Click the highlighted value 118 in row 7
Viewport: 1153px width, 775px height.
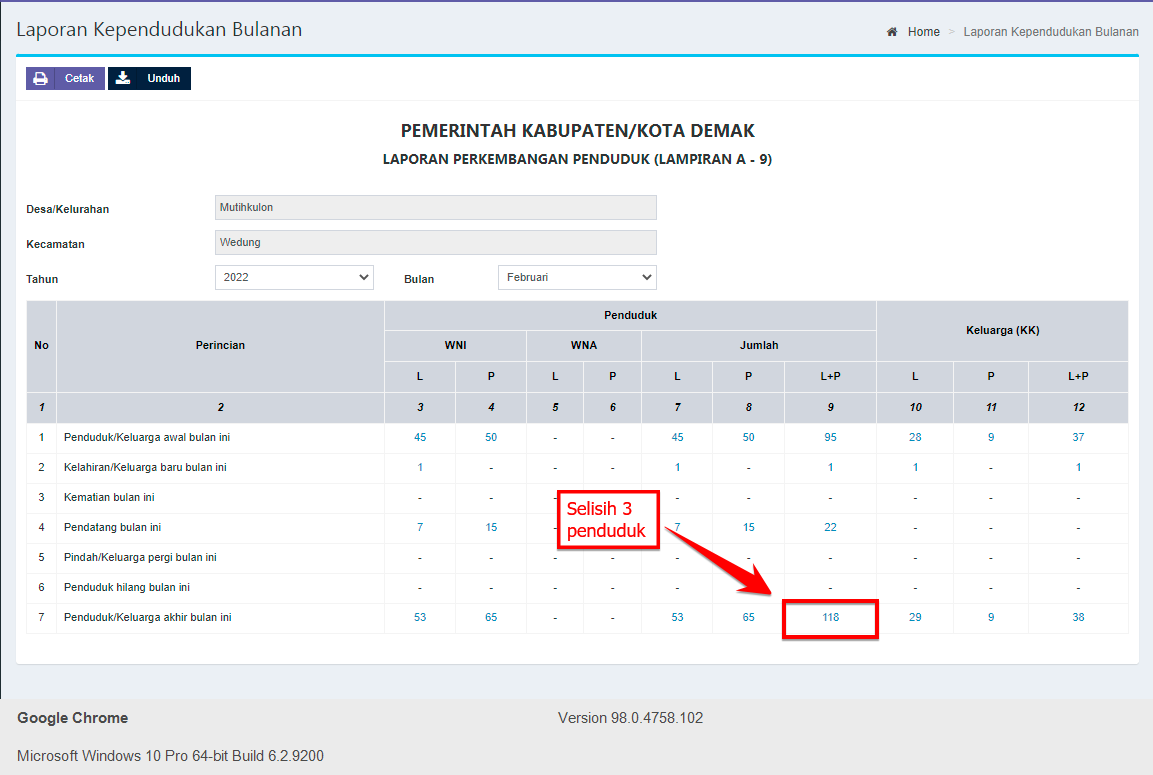point(830,618)
